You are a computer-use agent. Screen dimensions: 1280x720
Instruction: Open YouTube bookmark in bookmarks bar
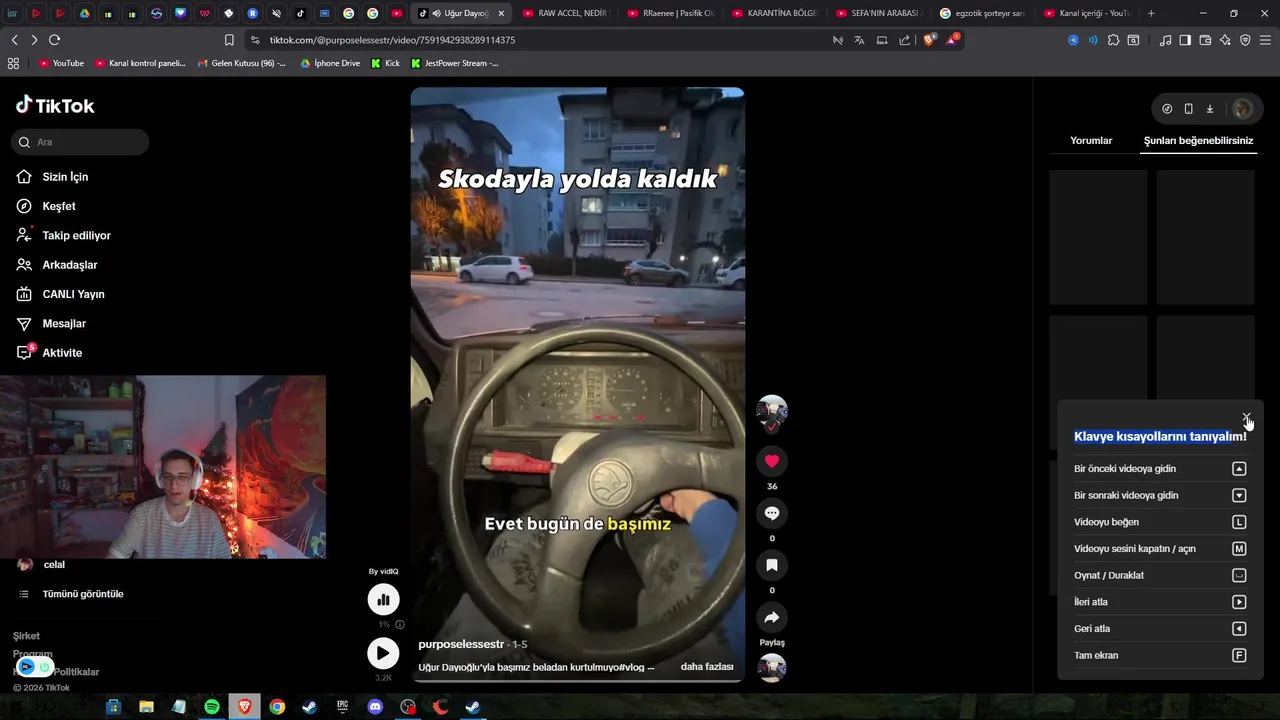click(x=61, y=63)
